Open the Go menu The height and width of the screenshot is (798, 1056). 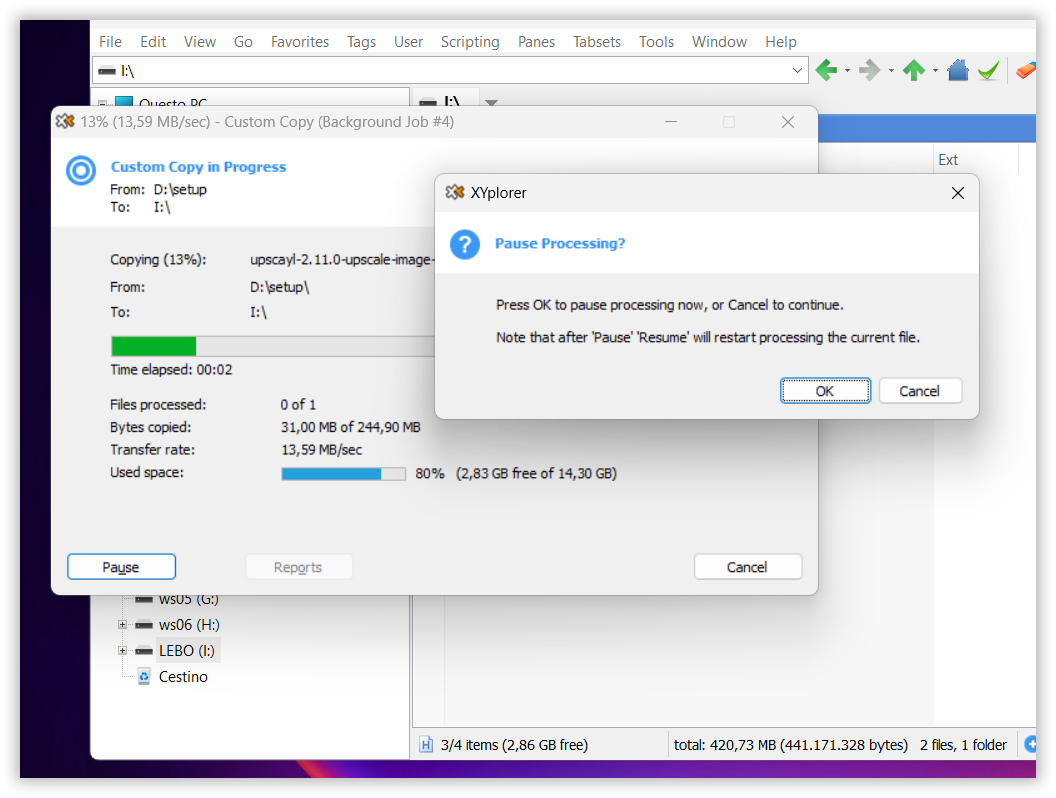tap(243, 42)
